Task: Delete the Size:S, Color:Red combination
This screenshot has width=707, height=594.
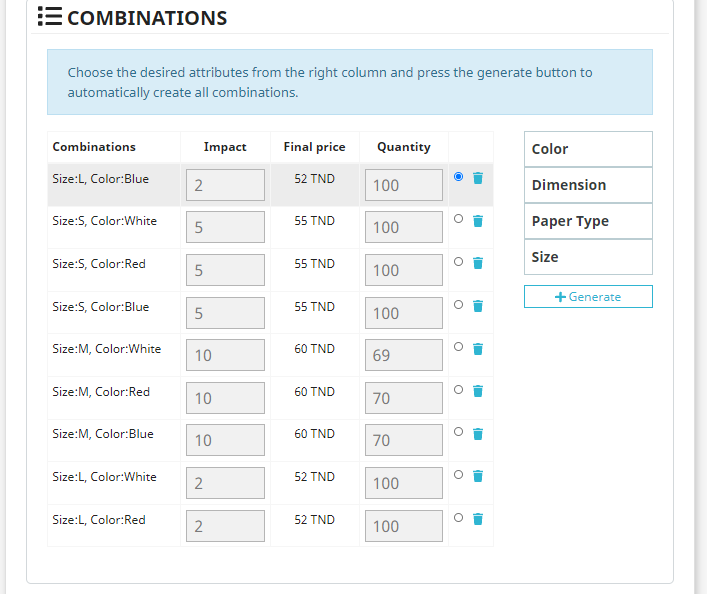Action: click(478, 263)
